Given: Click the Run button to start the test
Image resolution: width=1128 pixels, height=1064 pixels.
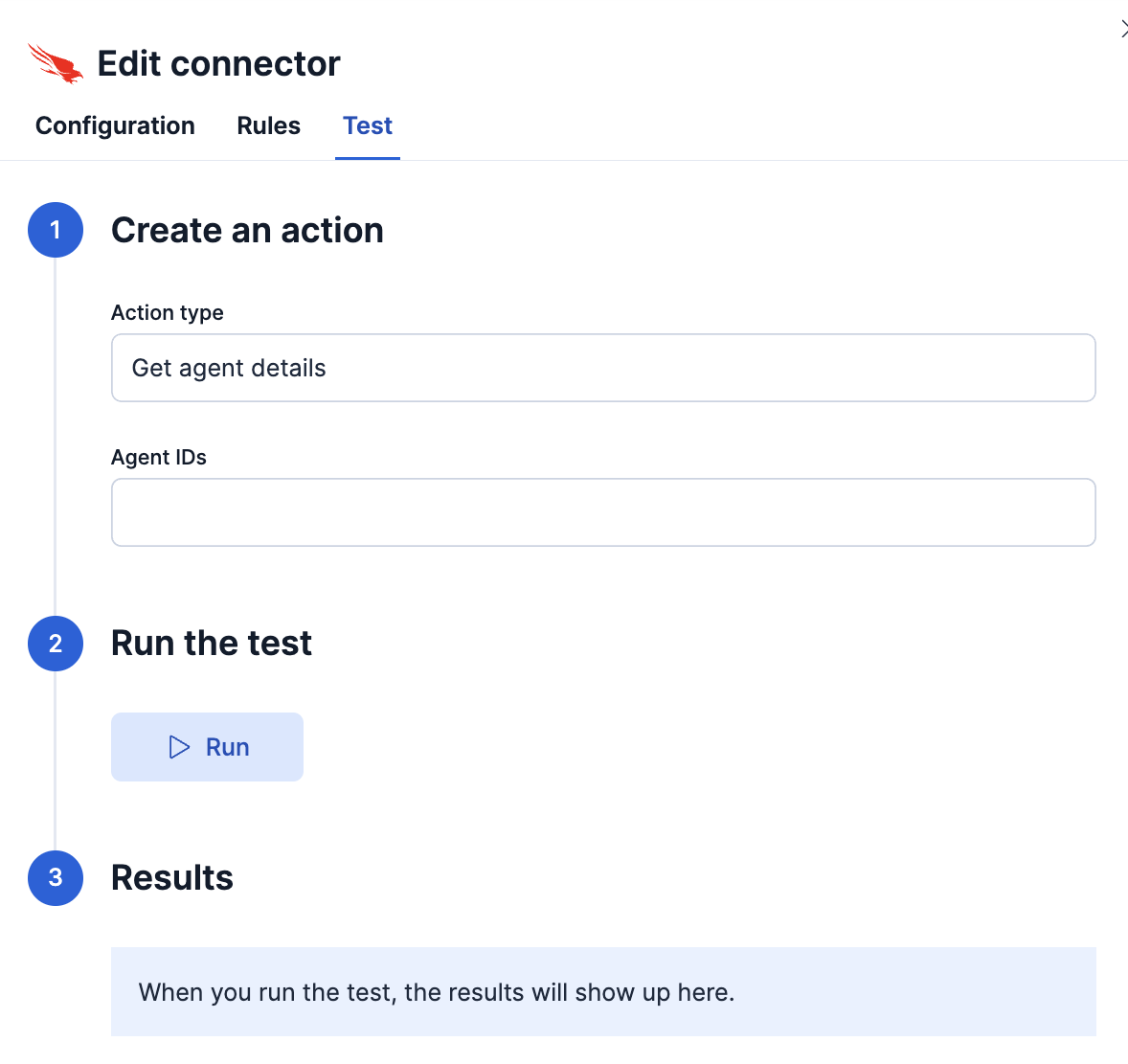Looking at the screenshot, I should (207, 746).
